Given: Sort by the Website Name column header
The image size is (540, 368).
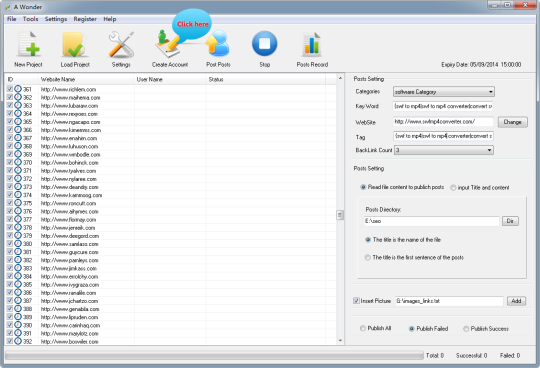Looking at the screenshot, I should coord(86,80).
